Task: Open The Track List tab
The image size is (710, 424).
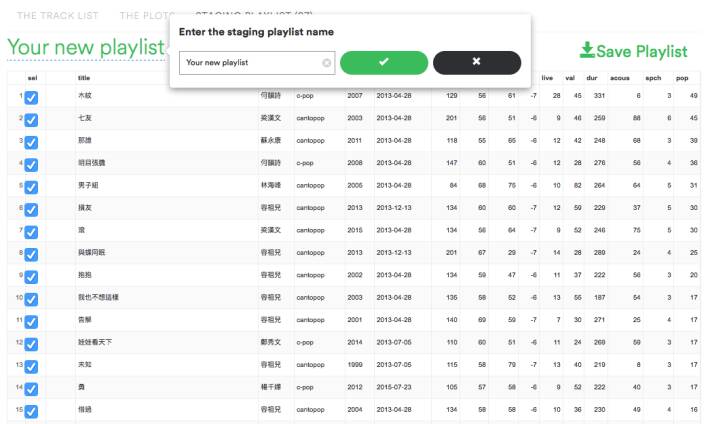Action: tap(58, 16)
